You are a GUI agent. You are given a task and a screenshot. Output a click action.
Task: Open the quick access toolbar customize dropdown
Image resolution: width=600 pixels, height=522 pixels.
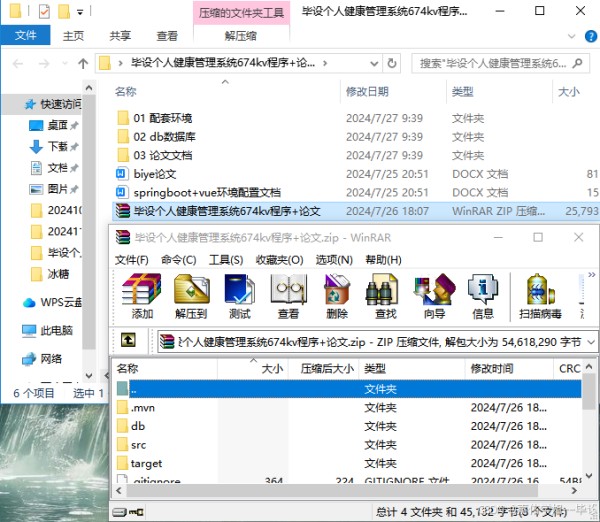[80, 12]
